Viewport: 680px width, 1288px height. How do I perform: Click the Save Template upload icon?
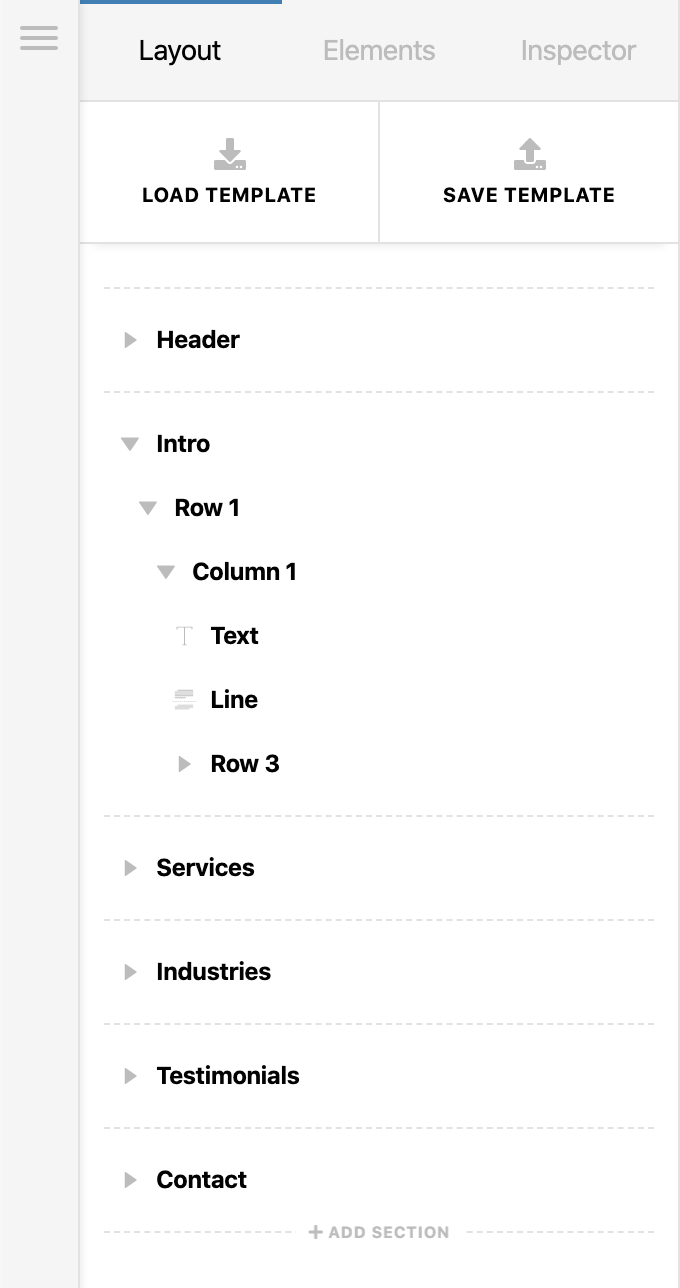pyautogui.click(x=530, y=154)
